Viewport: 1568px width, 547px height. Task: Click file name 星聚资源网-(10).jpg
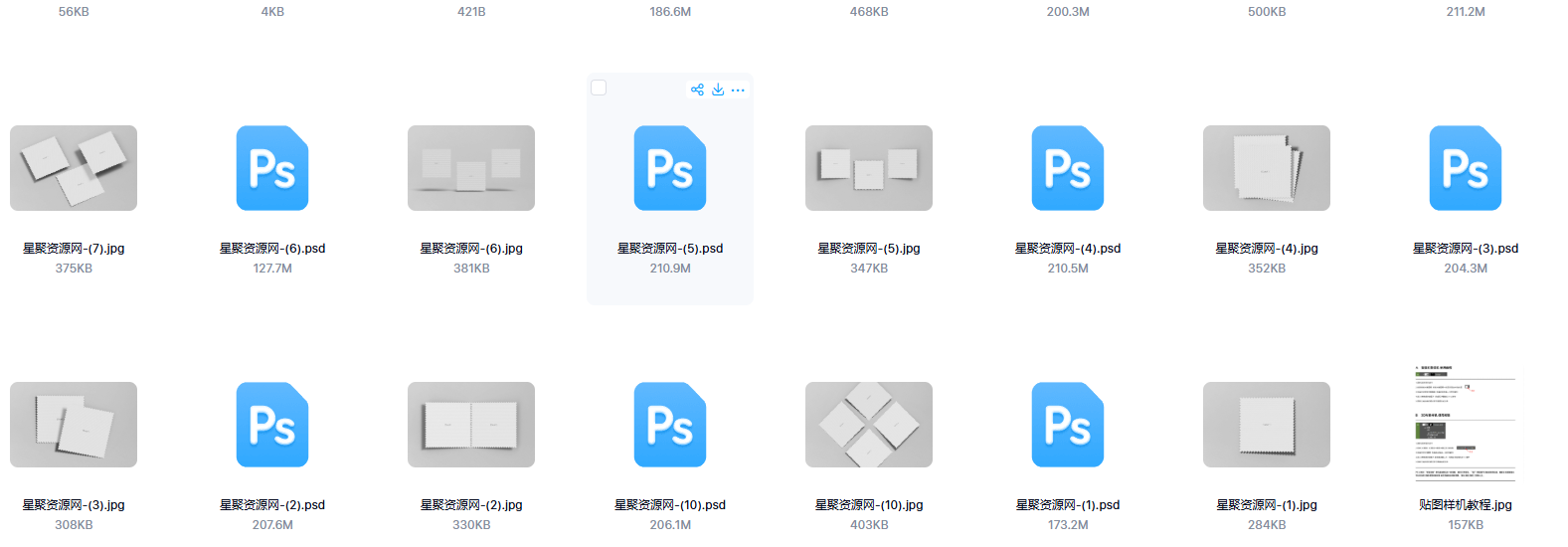click(869, 505)
